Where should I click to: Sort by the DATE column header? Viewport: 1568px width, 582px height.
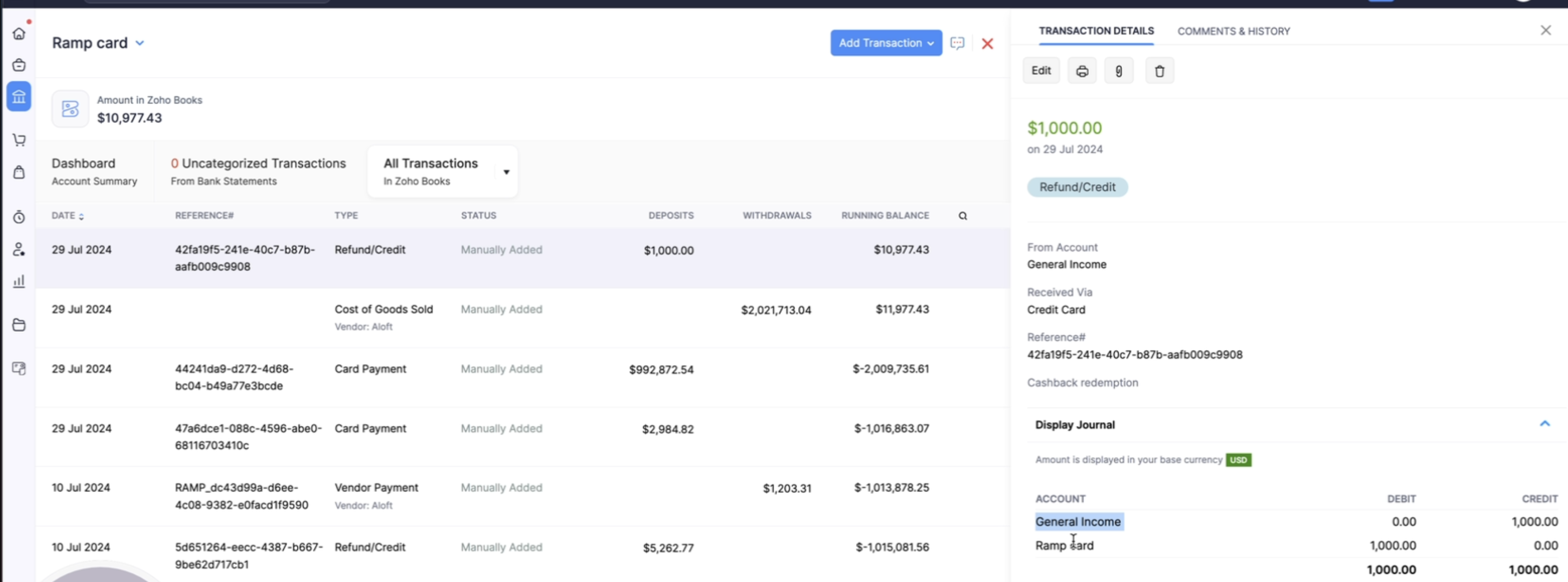68,216
